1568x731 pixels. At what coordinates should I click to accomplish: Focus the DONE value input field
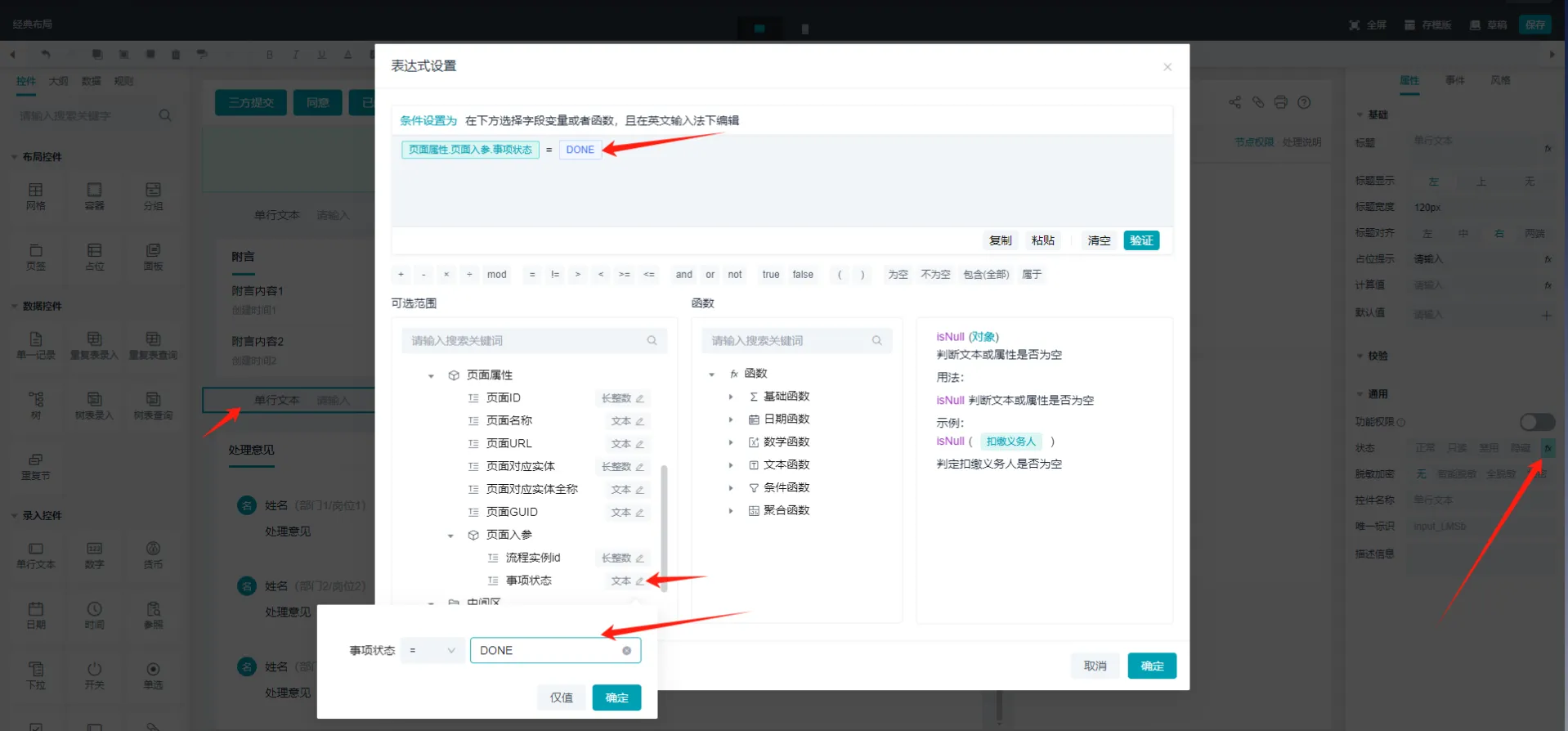click(555, 651)
